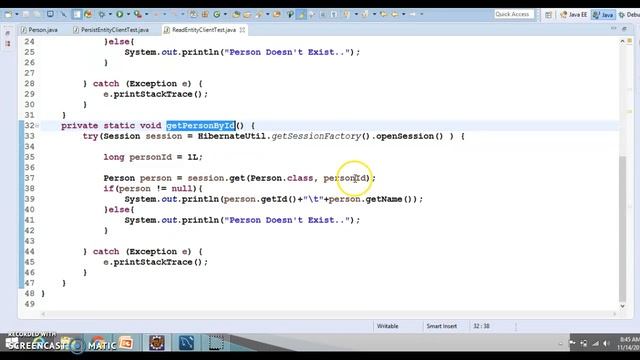
Task: Click the Last Edit Location arrow icon
Action: (383, 14)
